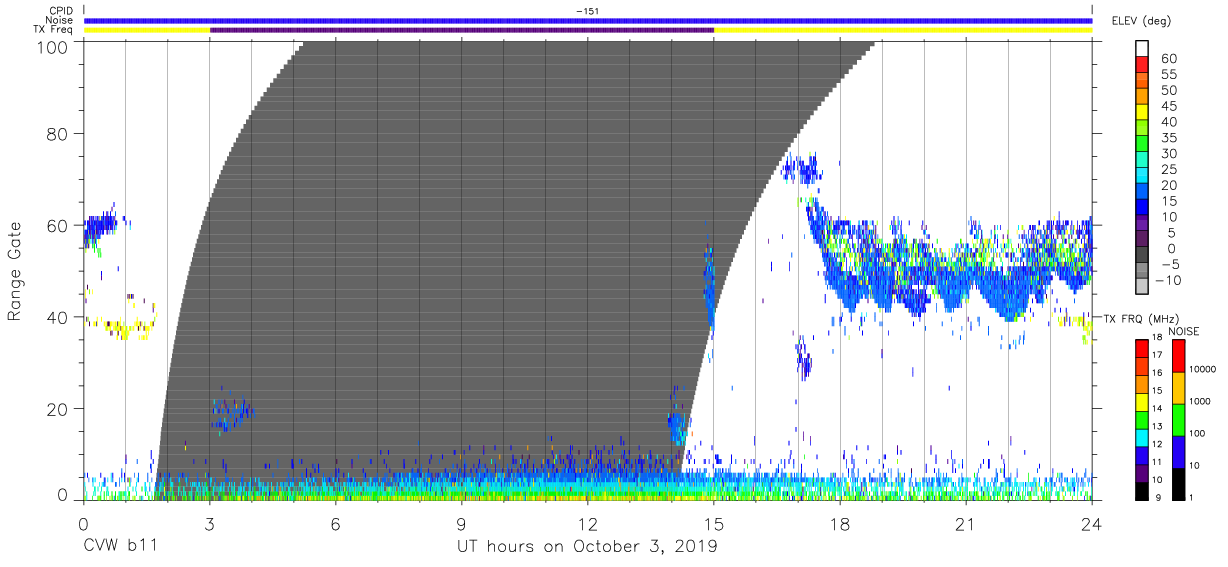Click the 1000 label on NOISE colorbar
Image resolution: width=1228 pixels, height=567 pixels.
click(x=1201, y=402)
